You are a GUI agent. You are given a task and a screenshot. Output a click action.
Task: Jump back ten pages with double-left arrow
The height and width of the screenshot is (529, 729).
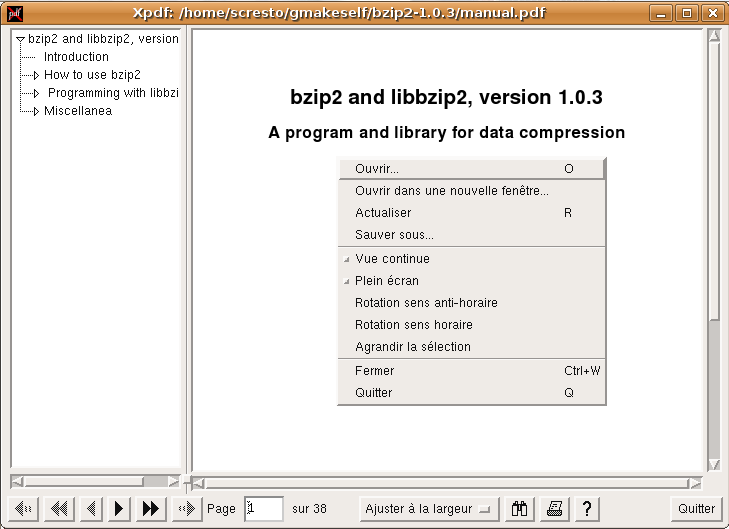click(59, 509)
